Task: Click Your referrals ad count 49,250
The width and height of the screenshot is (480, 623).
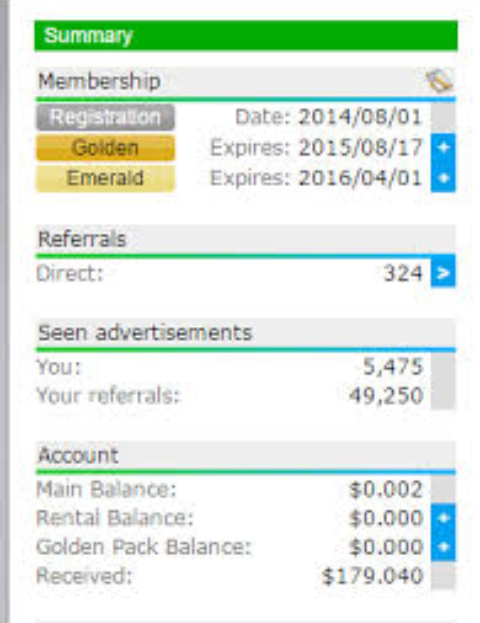Action: pos(385,396)
